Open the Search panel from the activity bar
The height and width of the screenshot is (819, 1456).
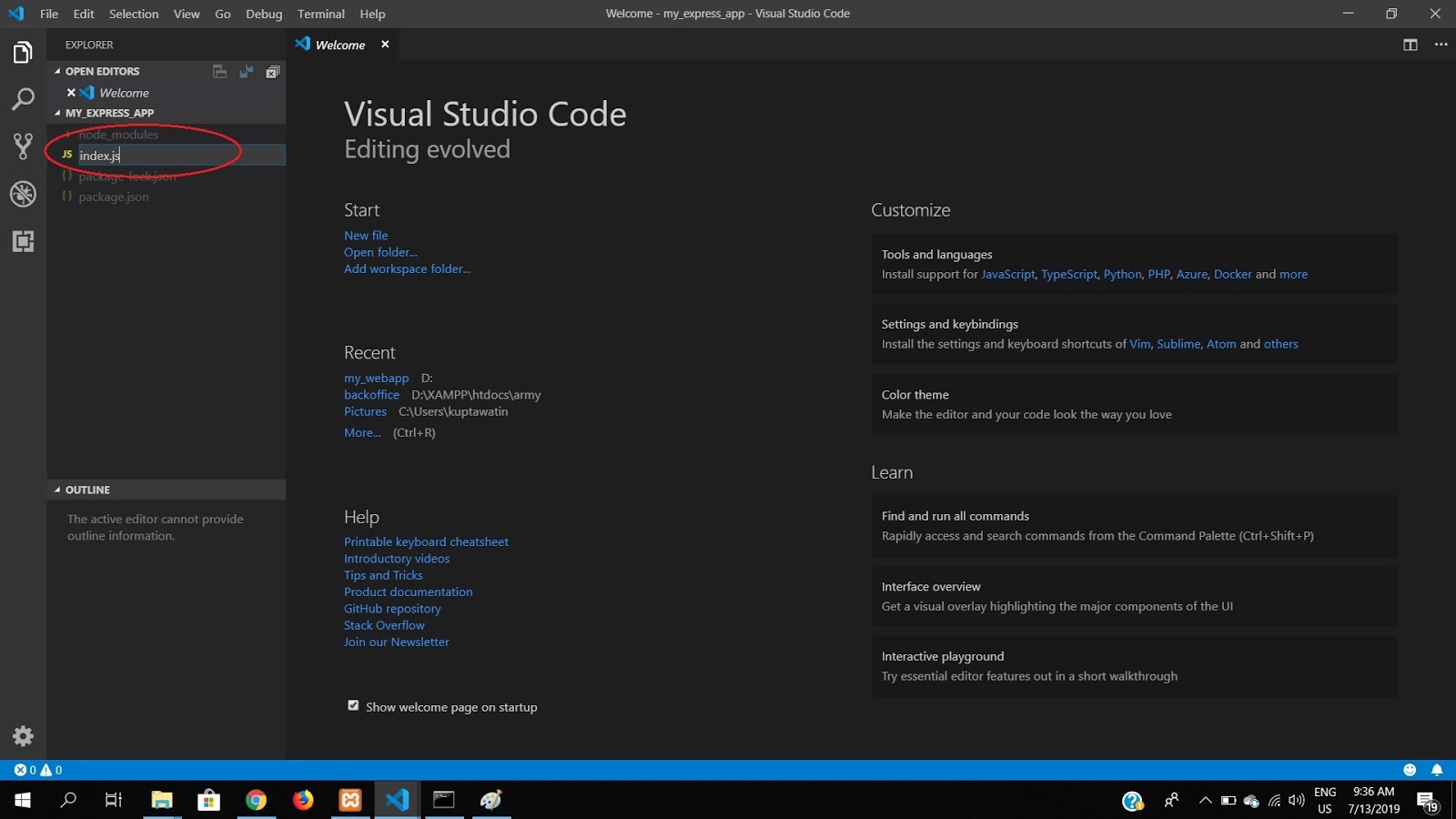(x=22, y=100)
